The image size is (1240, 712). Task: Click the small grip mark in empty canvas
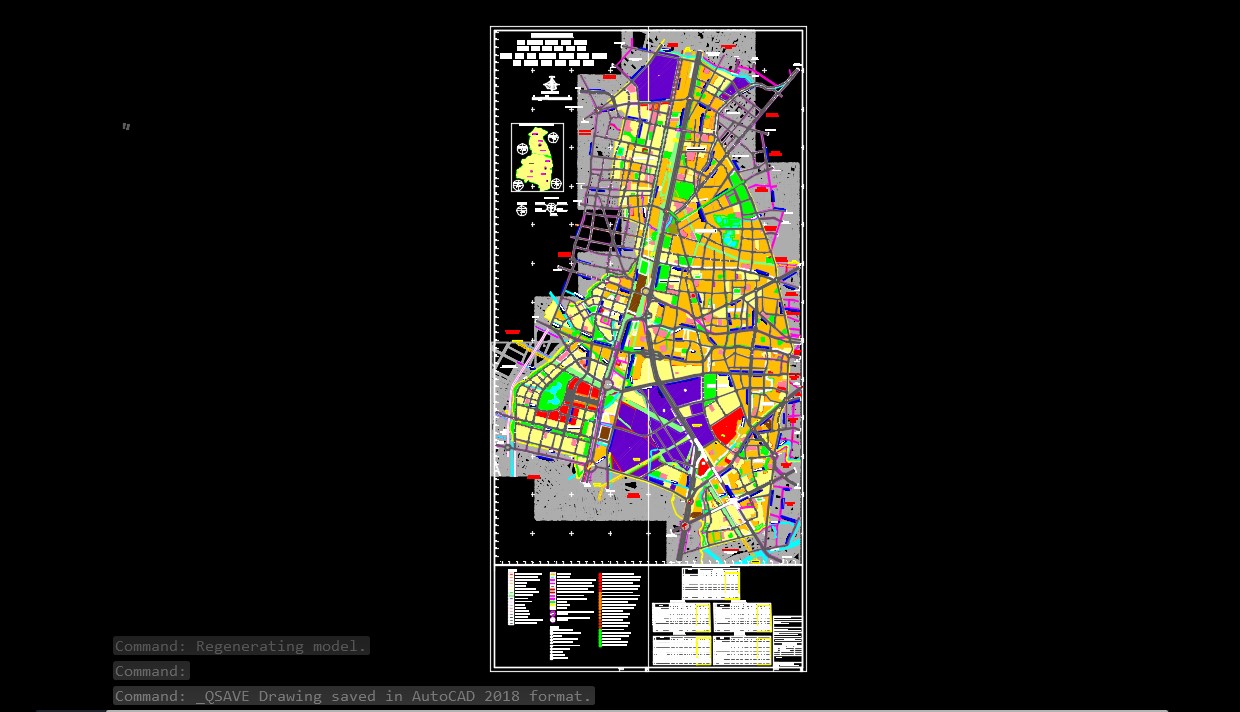tap(126, 126)
